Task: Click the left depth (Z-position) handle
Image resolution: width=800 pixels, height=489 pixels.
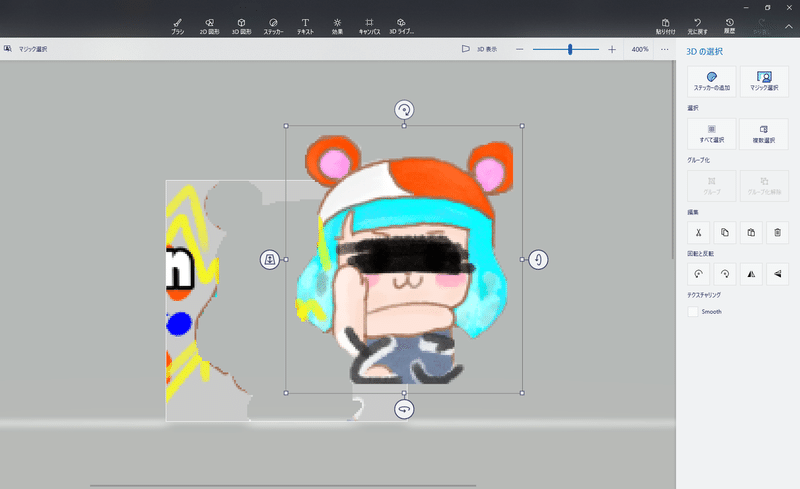Action: coord(270,259)
